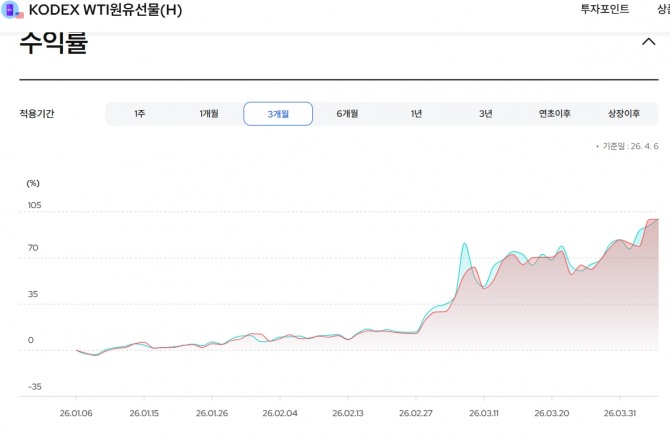Click the 26.02.27 date label on the axis
Screen dimensions: 670x440
[416, 412]
